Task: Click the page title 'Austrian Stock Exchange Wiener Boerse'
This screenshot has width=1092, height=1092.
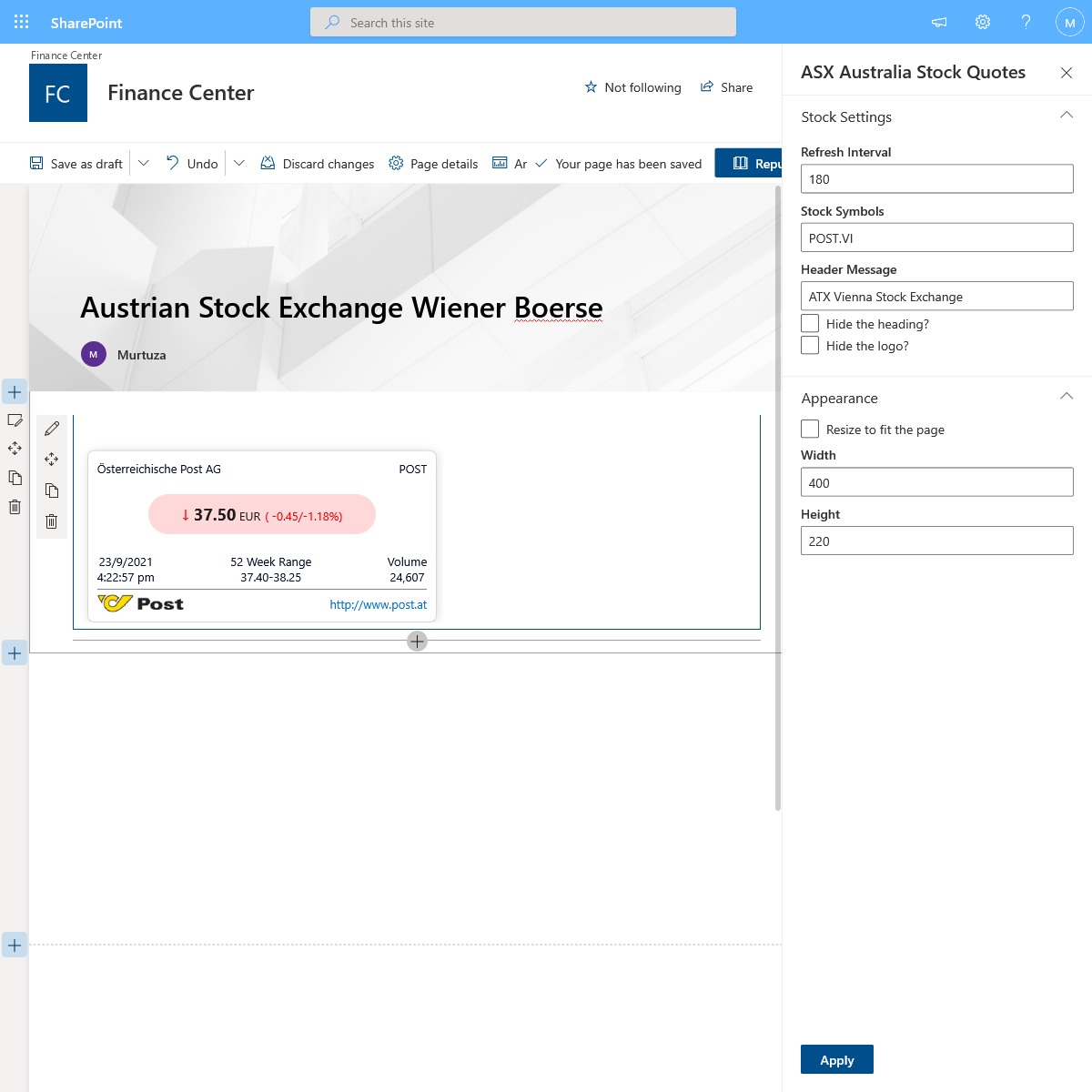Action: pyautogui.click(x=341, y=308)
